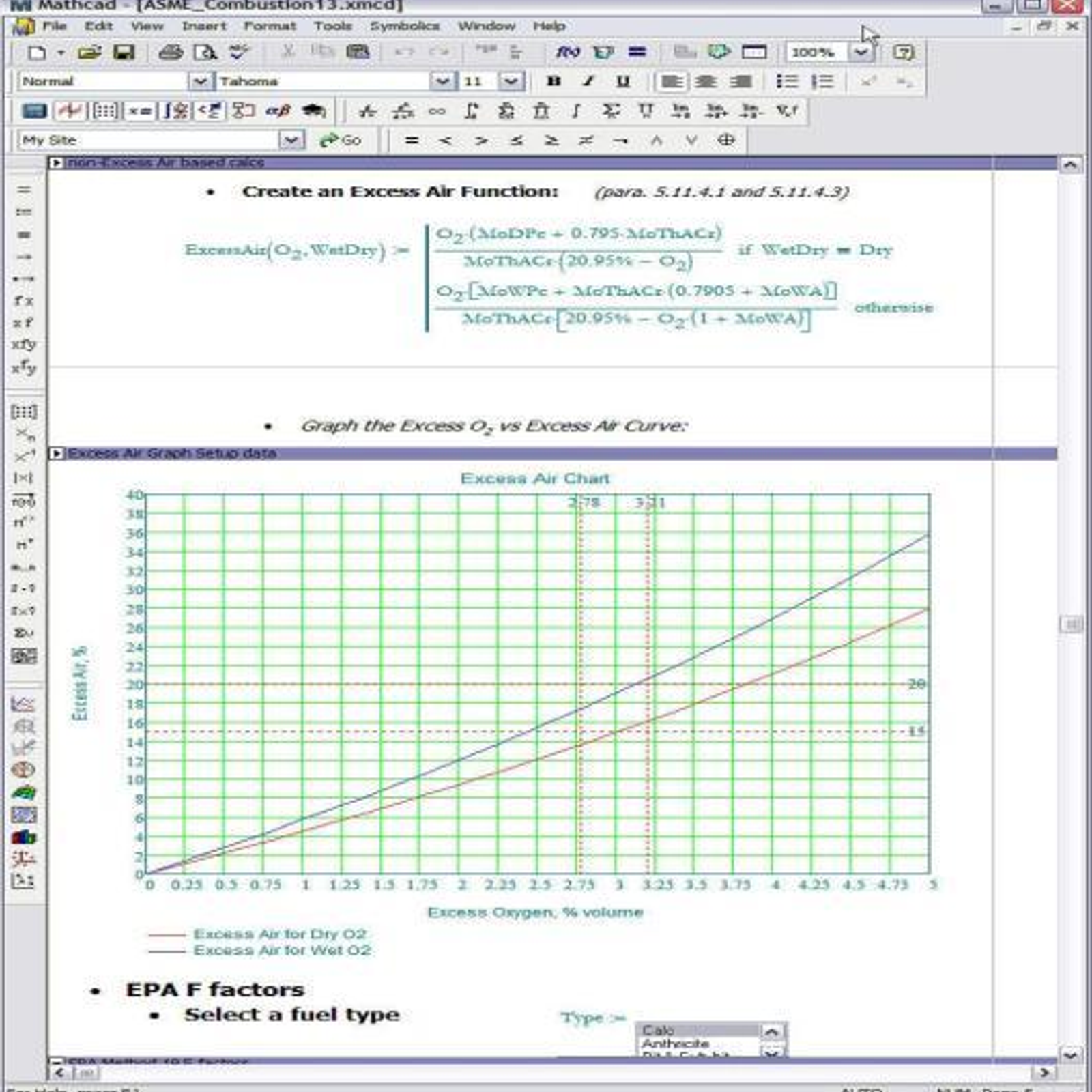1092x1092 pixels.
Task: Open the My Site address dropdown
Action: click(291, 140)
